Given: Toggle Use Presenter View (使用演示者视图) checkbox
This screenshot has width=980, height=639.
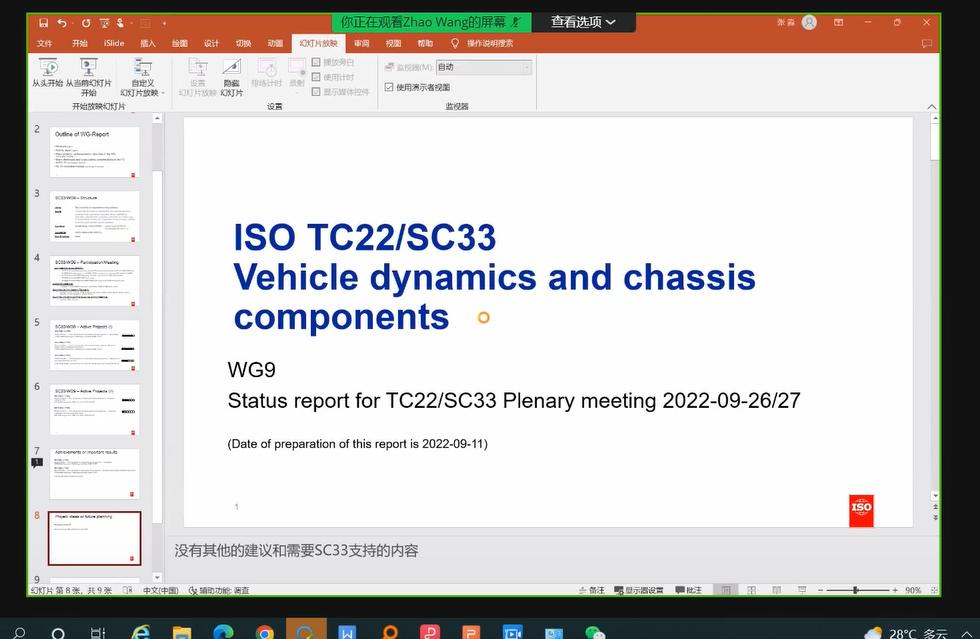Looking at the screenshot, I should 389,88.
